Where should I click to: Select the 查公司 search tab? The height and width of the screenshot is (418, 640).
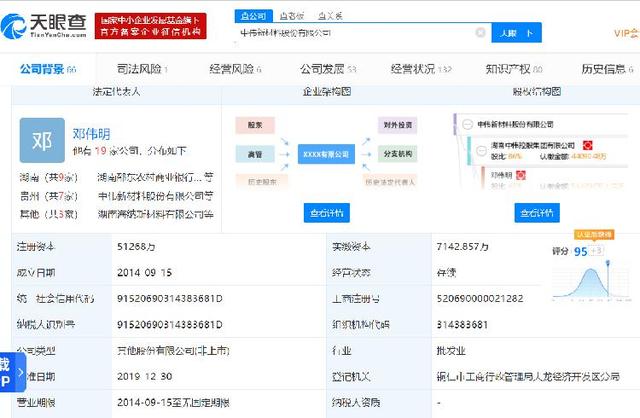(x=253, y=16)
